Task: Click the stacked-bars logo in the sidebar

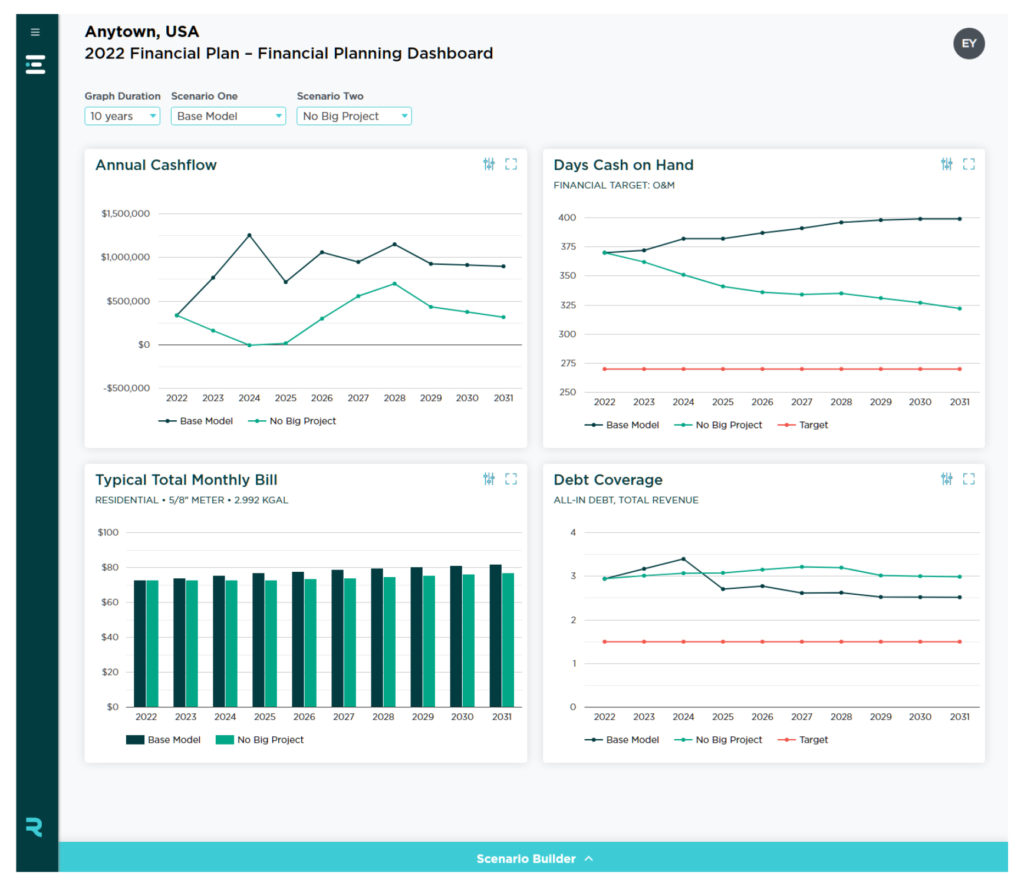Action: pos(35,65)
